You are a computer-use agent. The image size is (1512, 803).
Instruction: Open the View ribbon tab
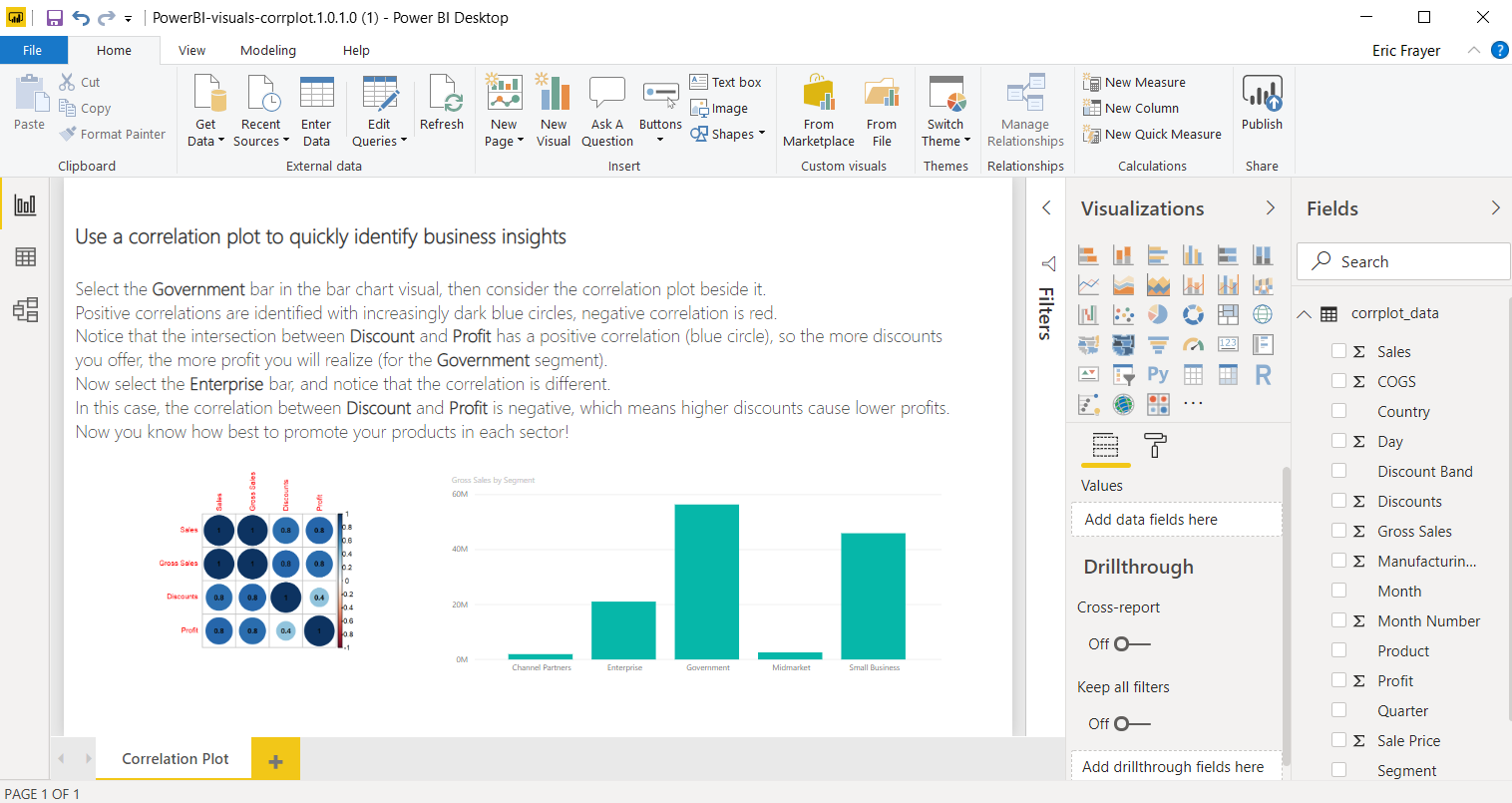tap(191, 50)
